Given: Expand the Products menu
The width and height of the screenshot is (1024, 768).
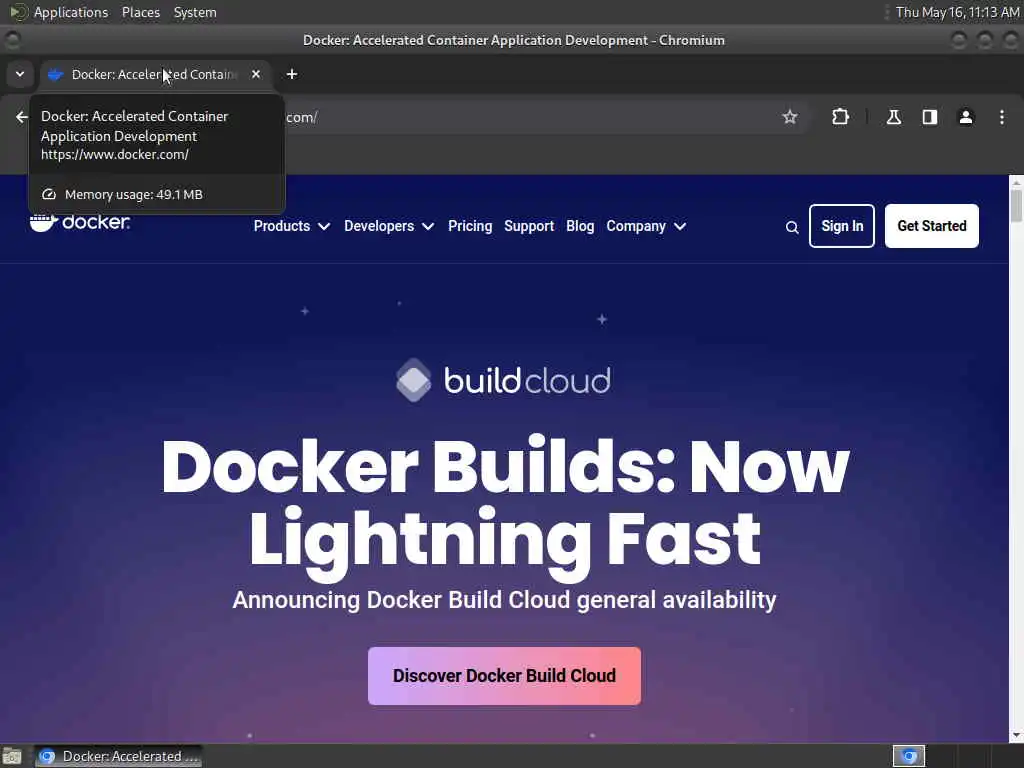Looking at the screenshot, I should (x=291, y=226).
